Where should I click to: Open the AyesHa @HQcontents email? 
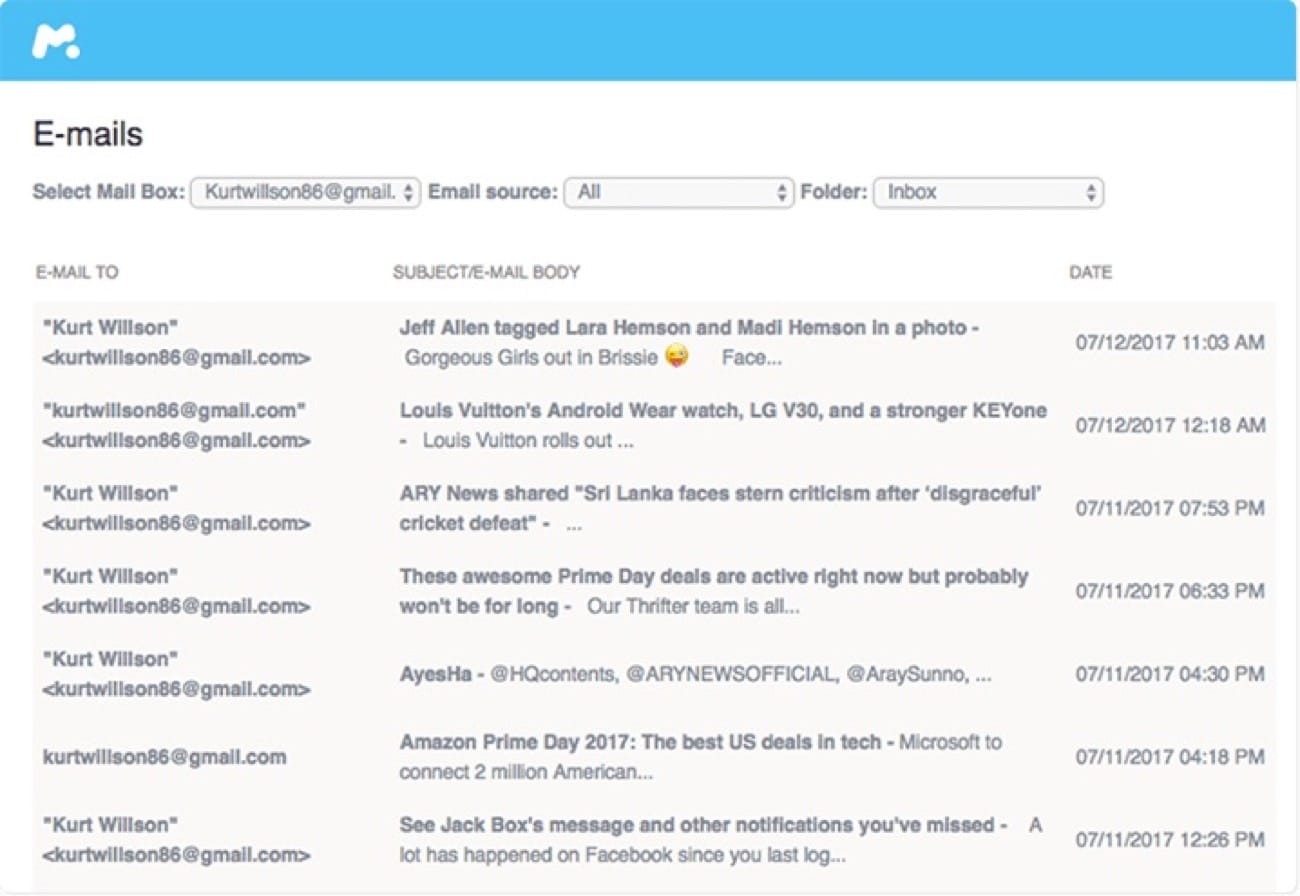click(695, 675)
